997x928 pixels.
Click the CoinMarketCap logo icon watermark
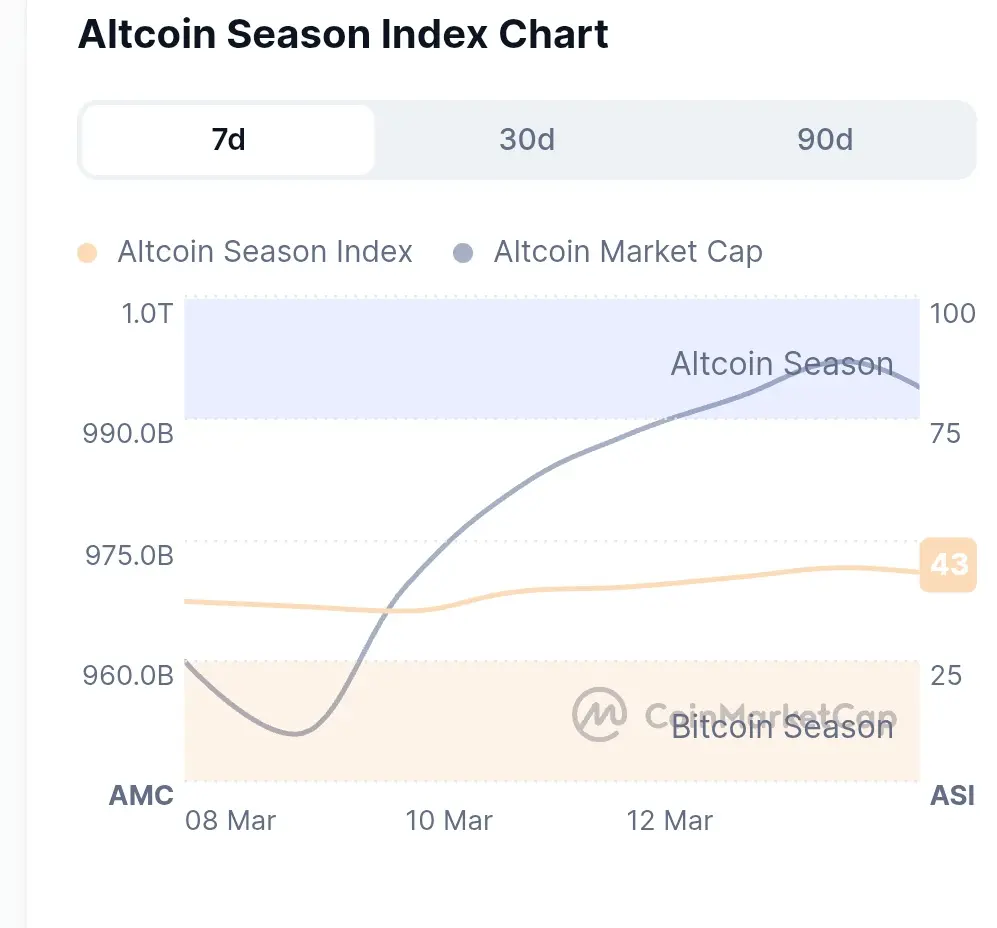click(x=600, y=714)
